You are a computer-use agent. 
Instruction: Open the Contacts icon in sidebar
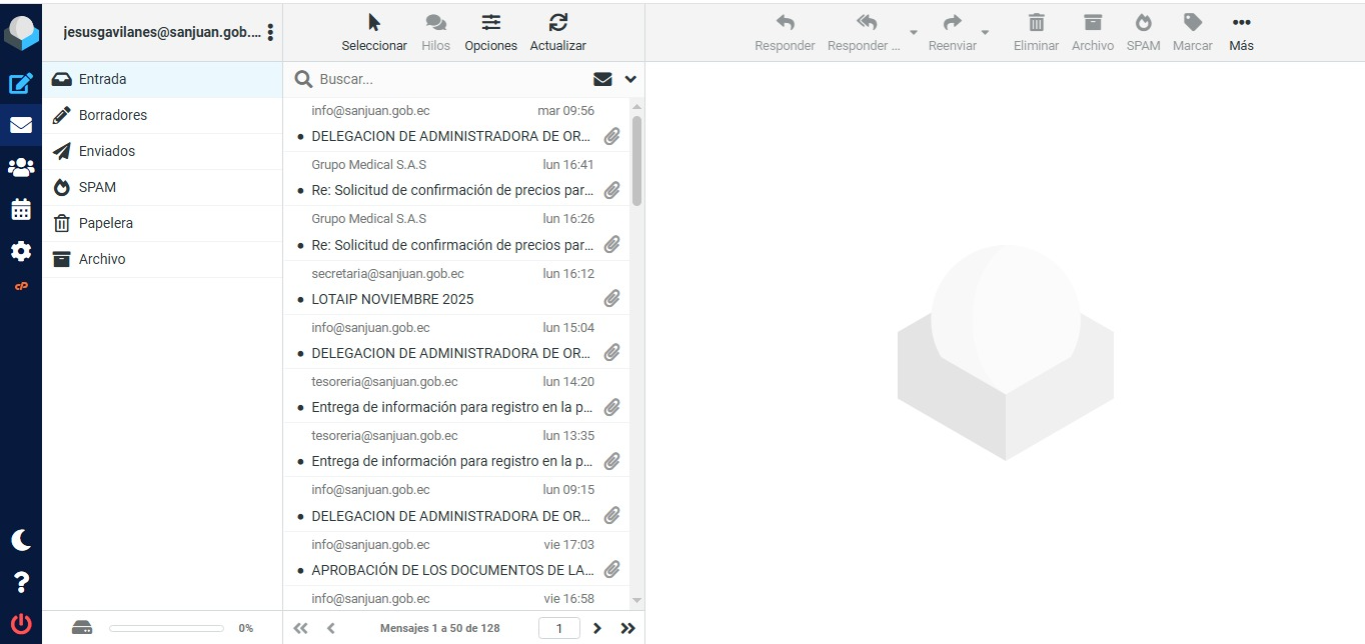pos(21,168)
